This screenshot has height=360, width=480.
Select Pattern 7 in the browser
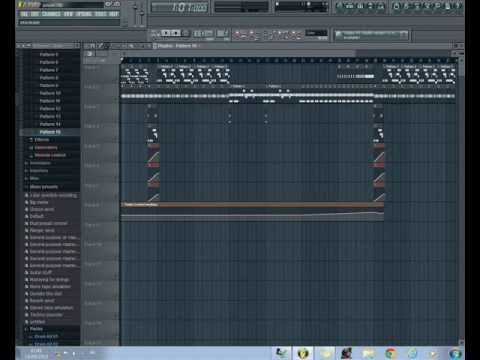click(49, 70)
